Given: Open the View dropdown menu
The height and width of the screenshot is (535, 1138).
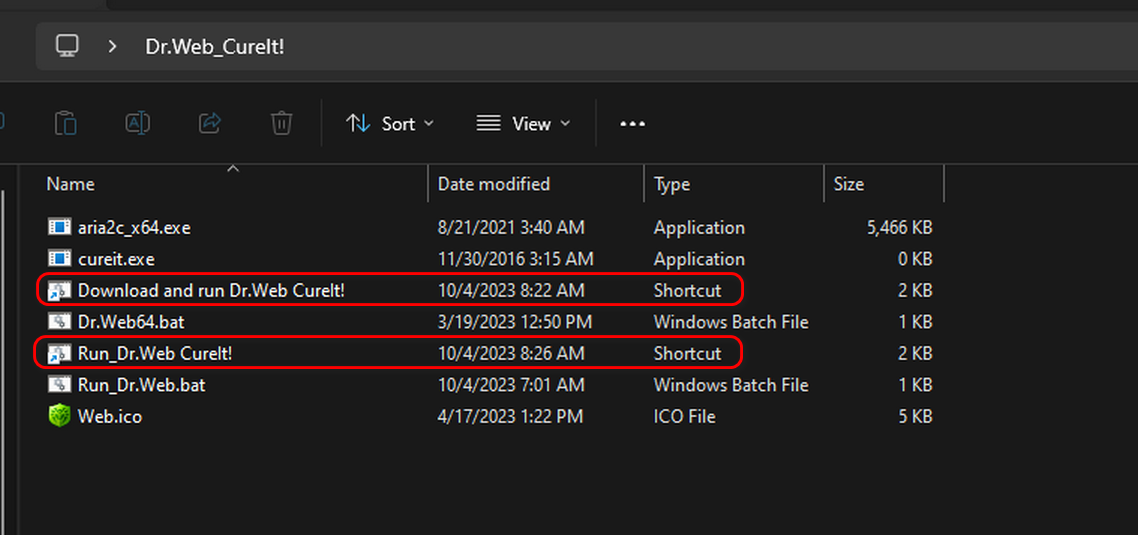Looking at the screenshot, I should tap(523, 124).
